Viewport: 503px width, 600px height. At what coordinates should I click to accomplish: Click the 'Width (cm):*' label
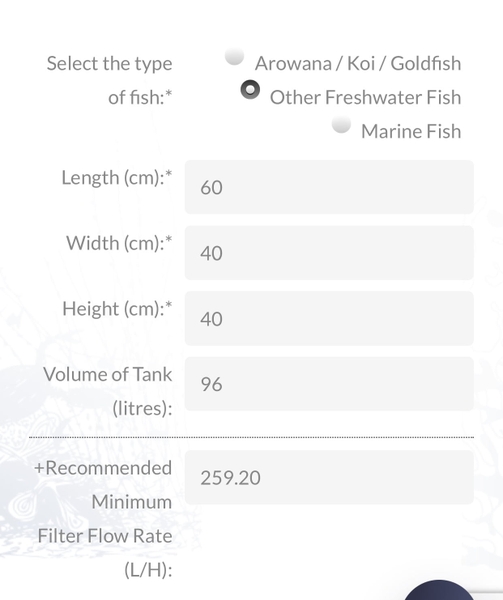[x=119, y=243]
